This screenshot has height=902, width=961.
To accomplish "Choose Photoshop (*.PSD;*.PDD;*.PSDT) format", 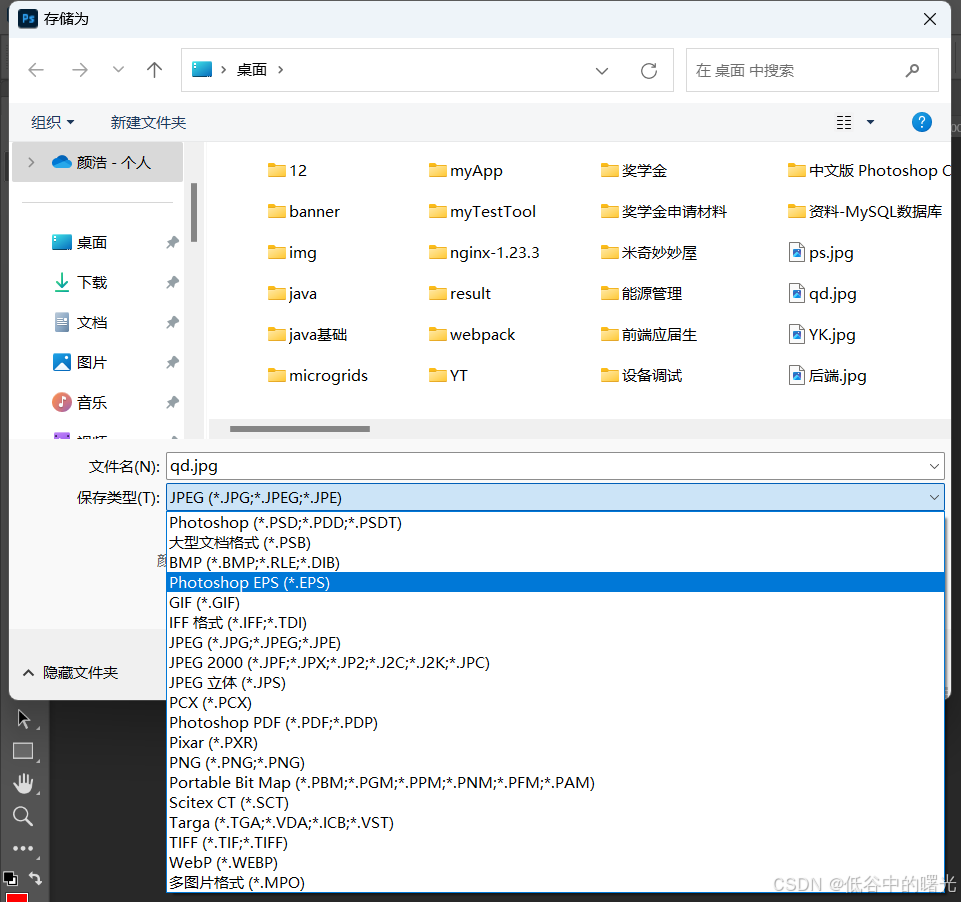I will point(555,523).
